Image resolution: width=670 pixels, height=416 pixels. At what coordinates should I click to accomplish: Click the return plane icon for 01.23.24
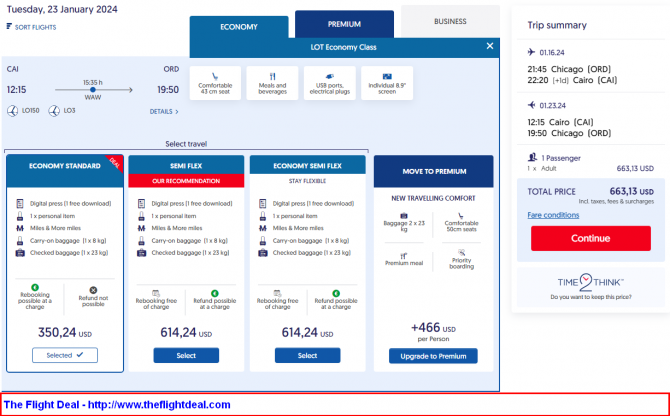pos(531,105)
